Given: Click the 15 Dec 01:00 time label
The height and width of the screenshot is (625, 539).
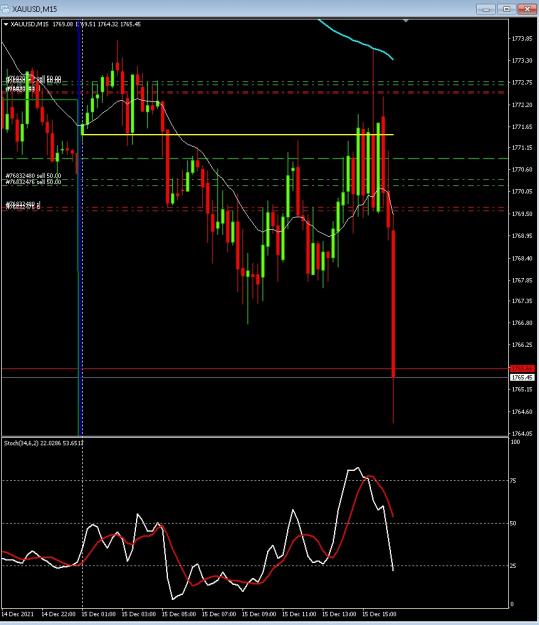Looking at the screenshot, I should tap(98, 614).
